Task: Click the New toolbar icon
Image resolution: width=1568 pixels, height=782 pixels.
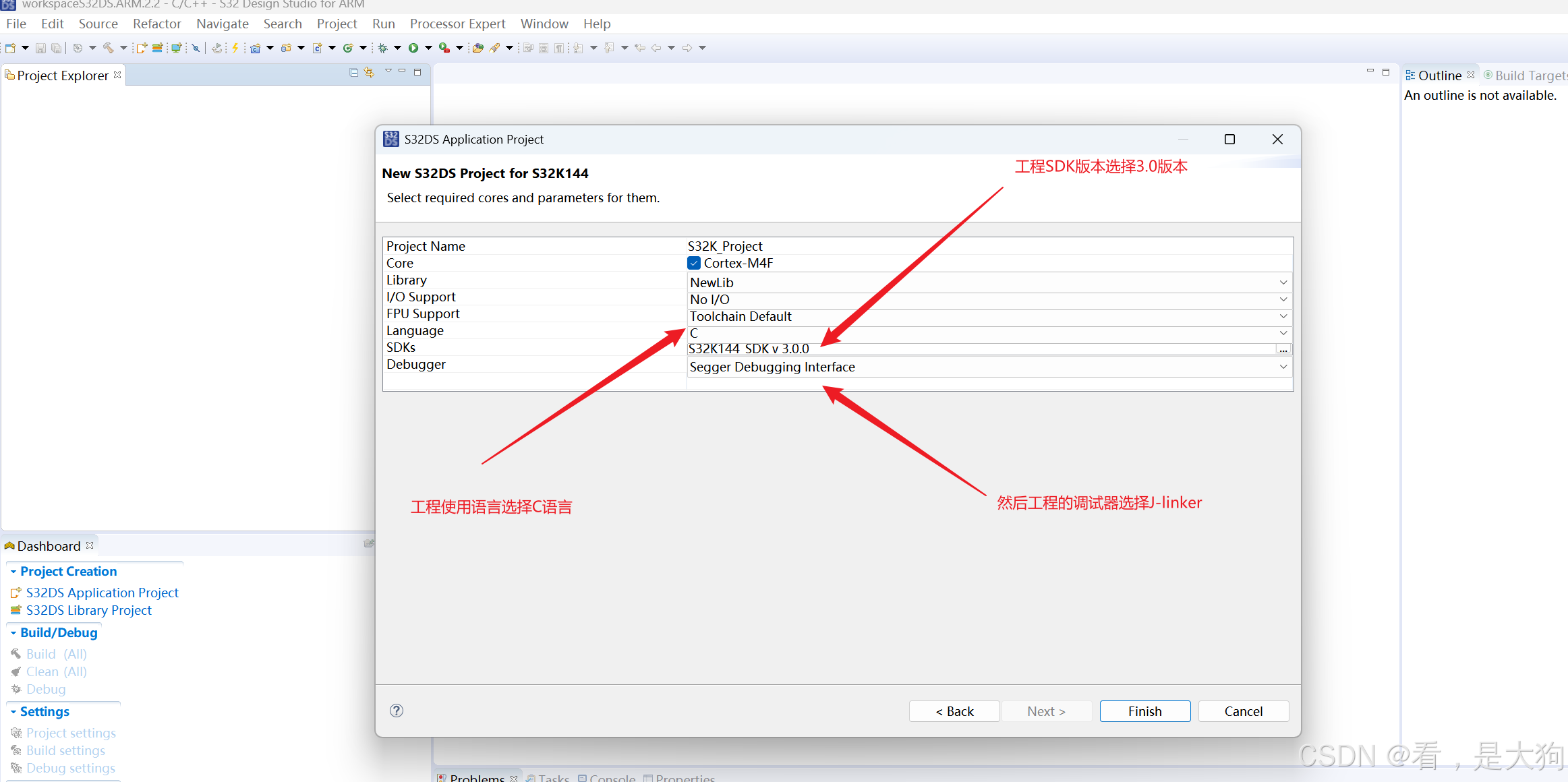Action: (x=10, y=48)
